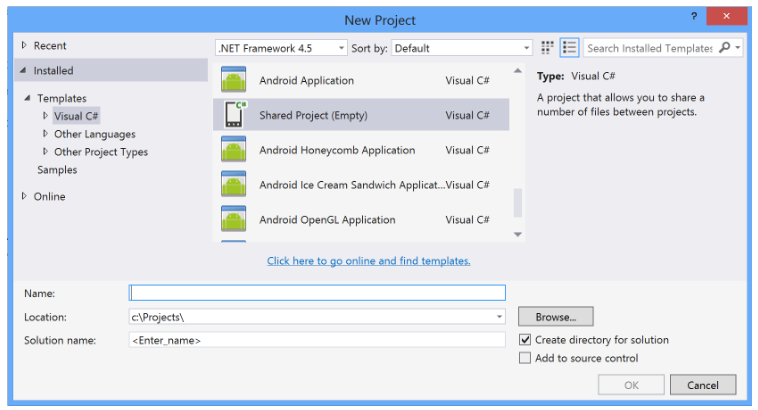Screen dimensions: 758x410
Task: Click the Solution name input field
Action: [317, 340]
